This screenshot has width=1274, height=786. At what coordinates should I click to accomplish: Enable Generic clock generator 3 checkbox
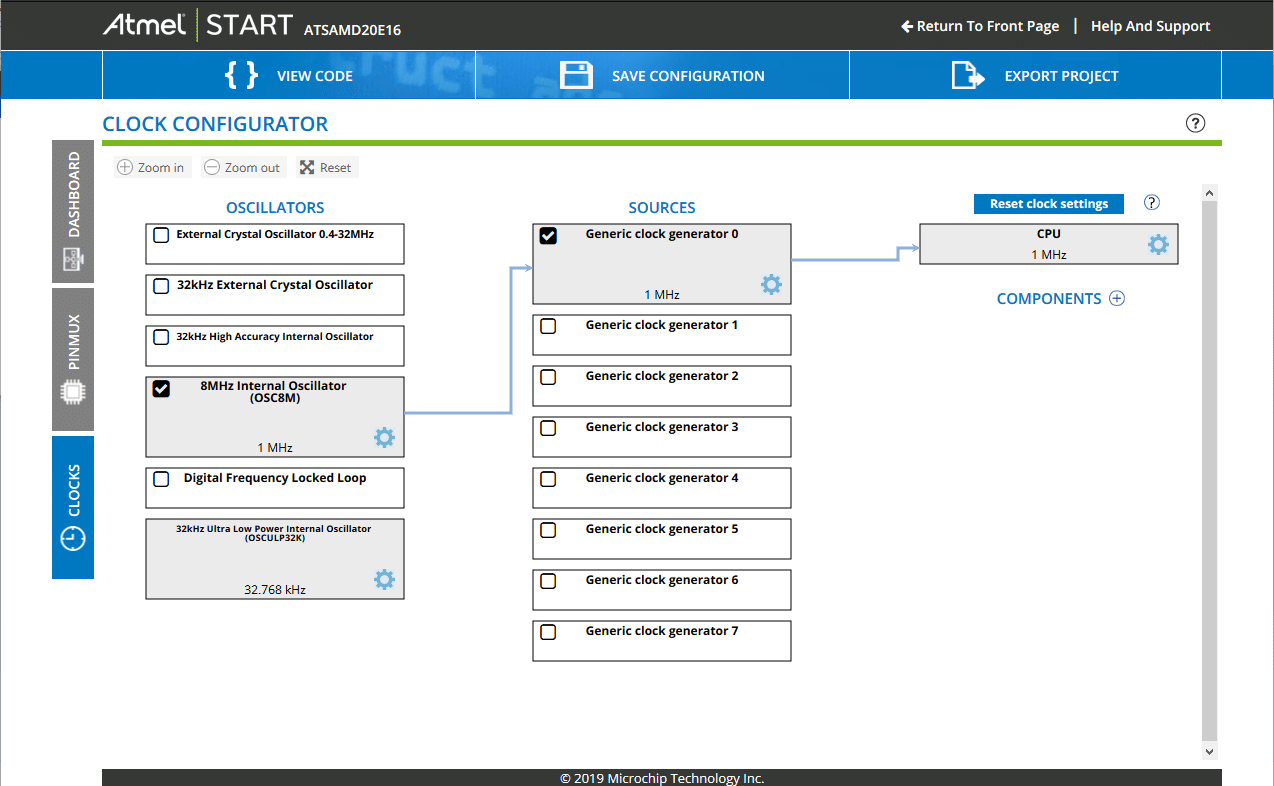[x=548, y=428]
